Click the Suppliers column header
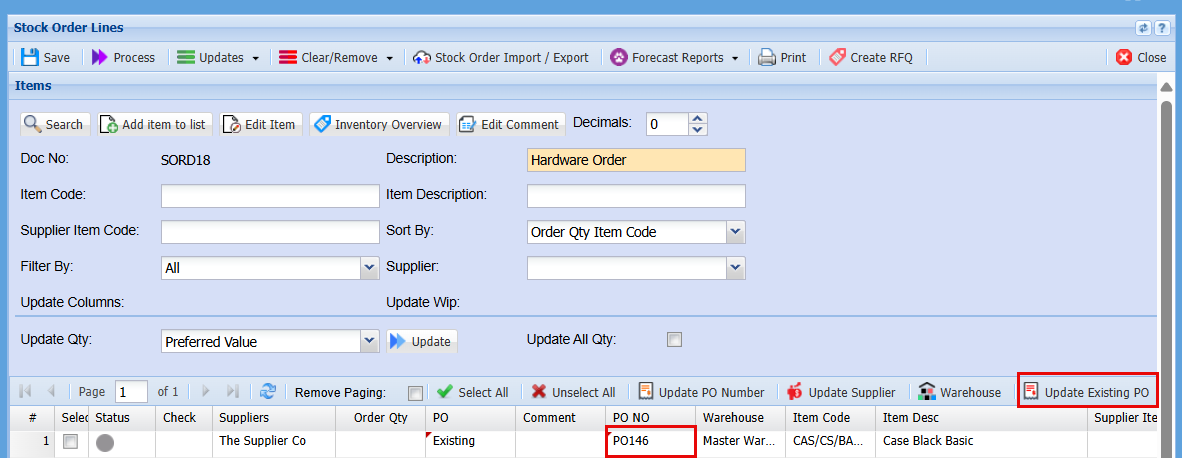1182x458 pixels. [x=273, y=417]
